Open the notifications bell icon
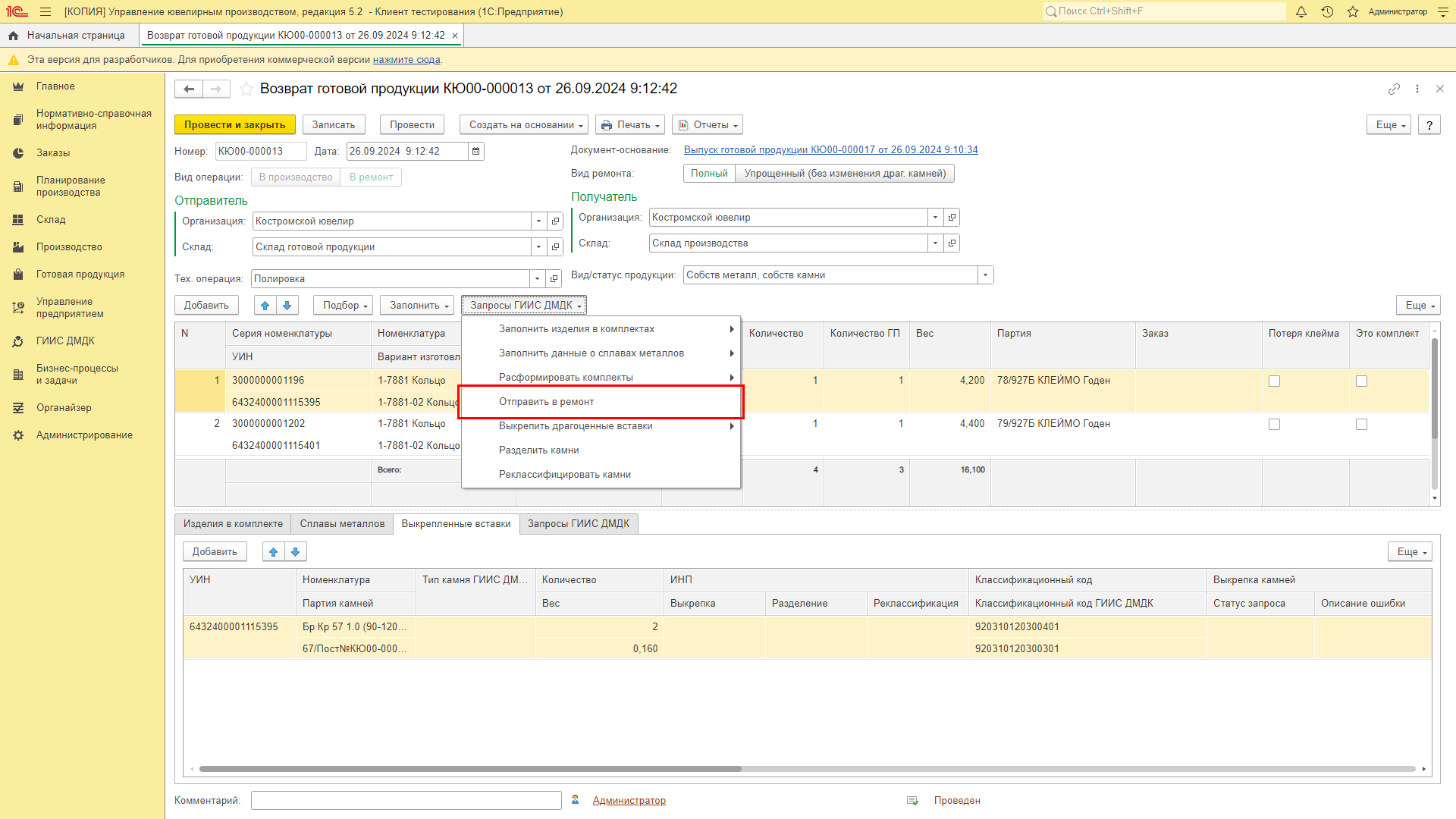Screen dimensions: 1456x819 pyautogui.click(x=1301, y=11)
